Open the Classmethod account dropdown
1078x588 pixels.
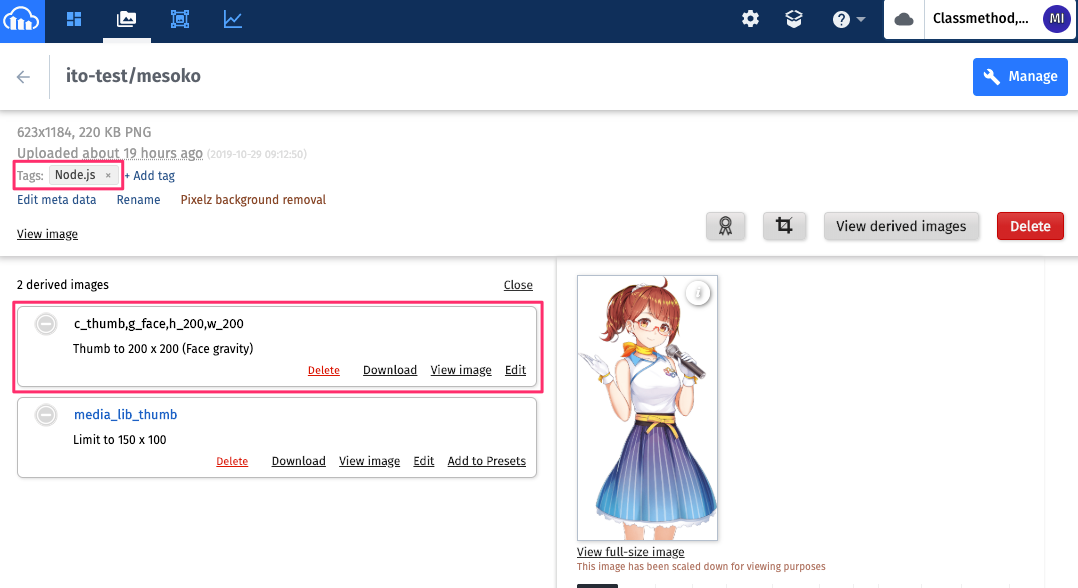(980, 19)
